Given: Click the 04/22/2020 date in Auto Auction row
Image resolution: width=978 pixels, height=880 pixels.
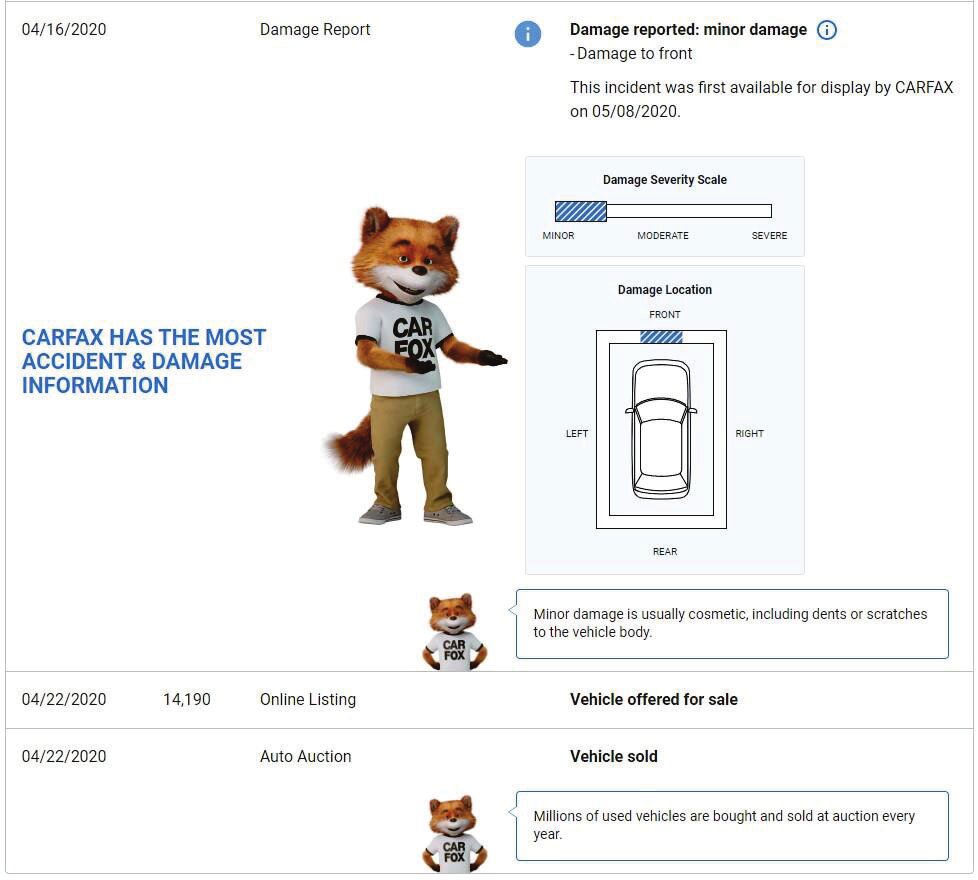Looking at the screenshot, I should (64, 756).
